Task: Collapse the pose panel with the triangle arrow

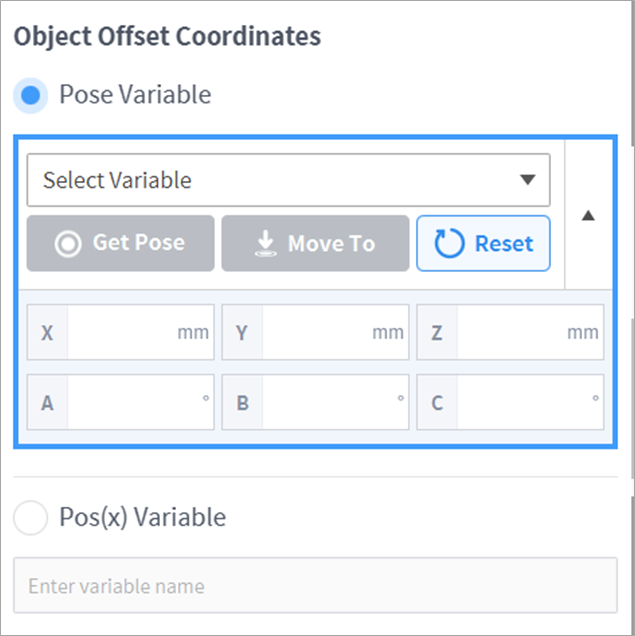Action: (x=589, y=215)
